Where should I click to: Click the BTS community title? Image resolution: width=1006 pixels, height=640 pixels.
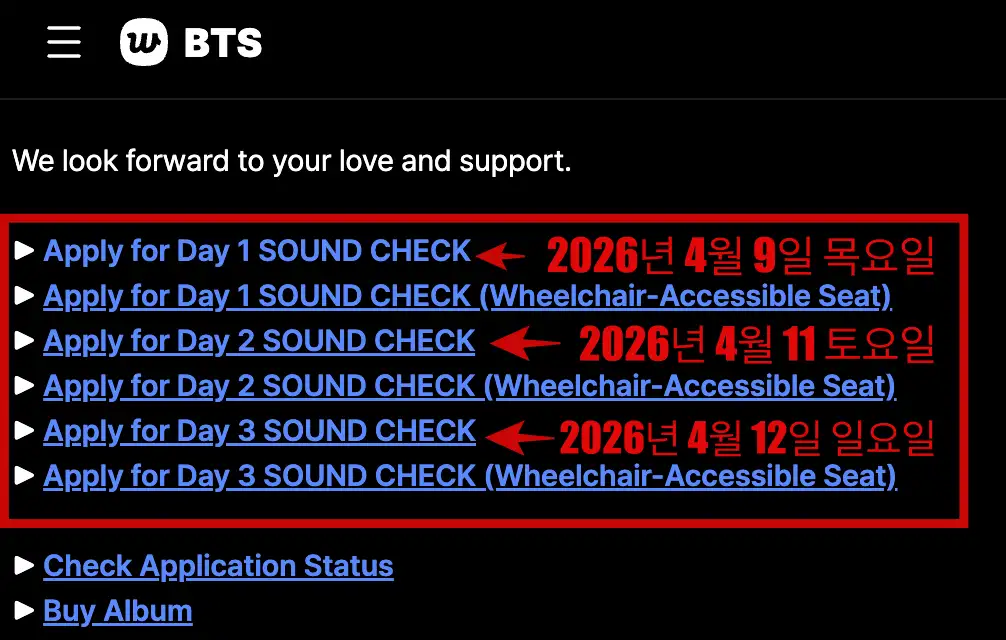click(x=223, y=43)
